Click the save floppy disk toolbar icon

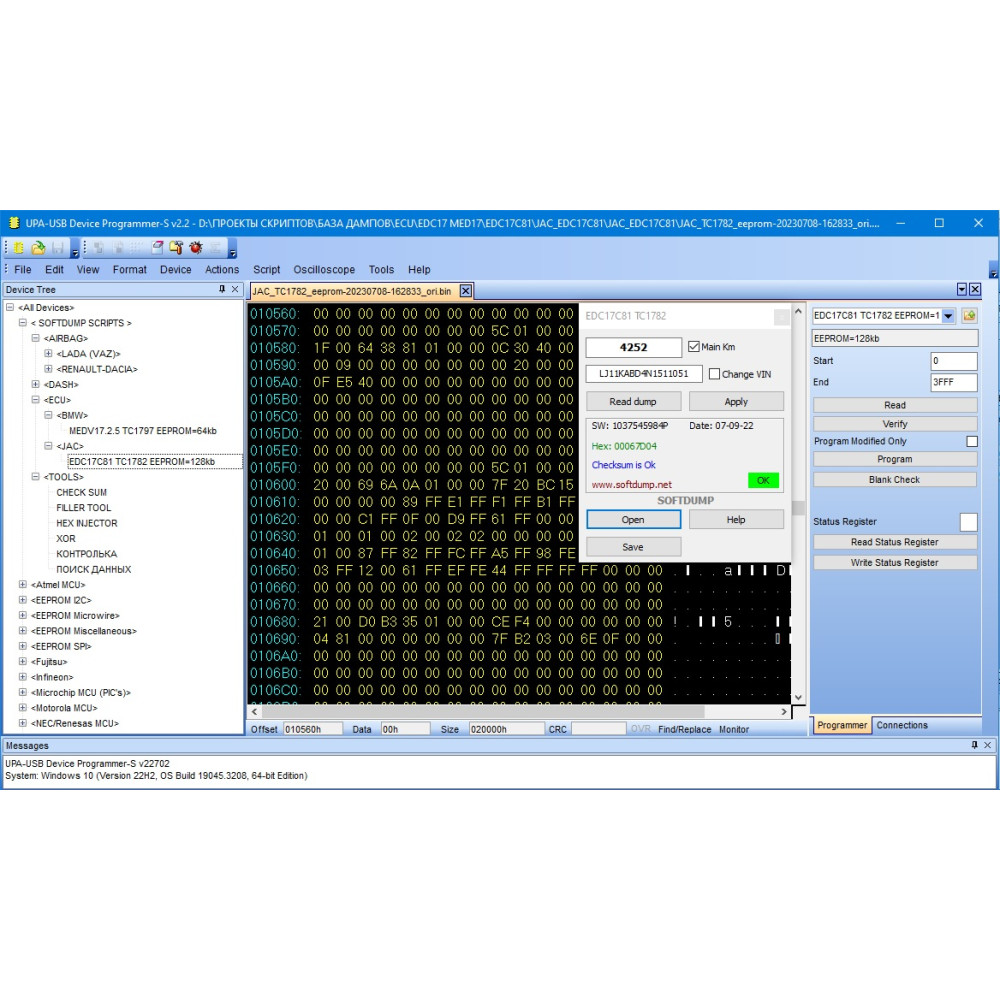58,247
